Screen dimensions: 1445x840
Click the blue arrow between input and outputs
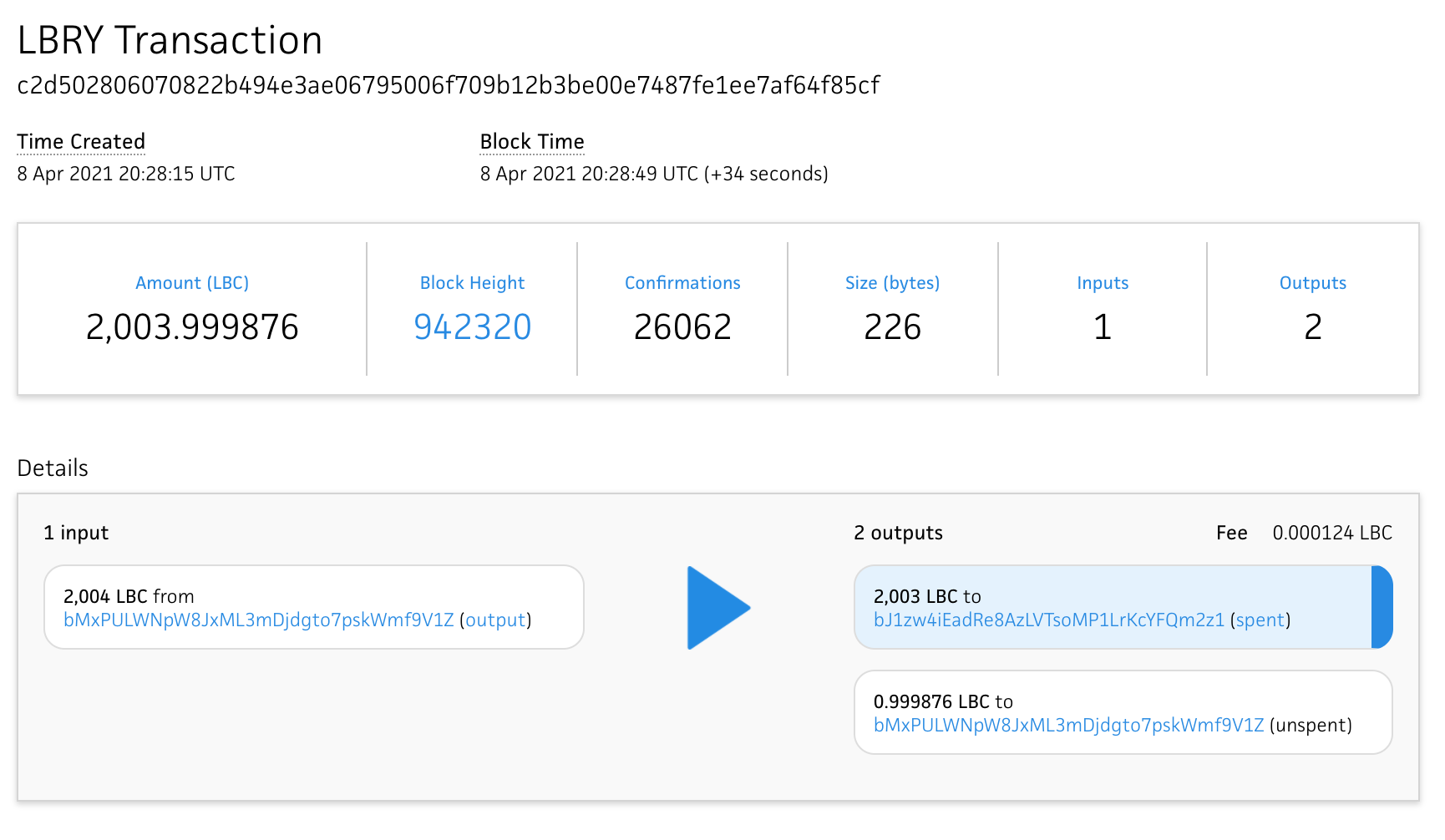click(718, 608)
